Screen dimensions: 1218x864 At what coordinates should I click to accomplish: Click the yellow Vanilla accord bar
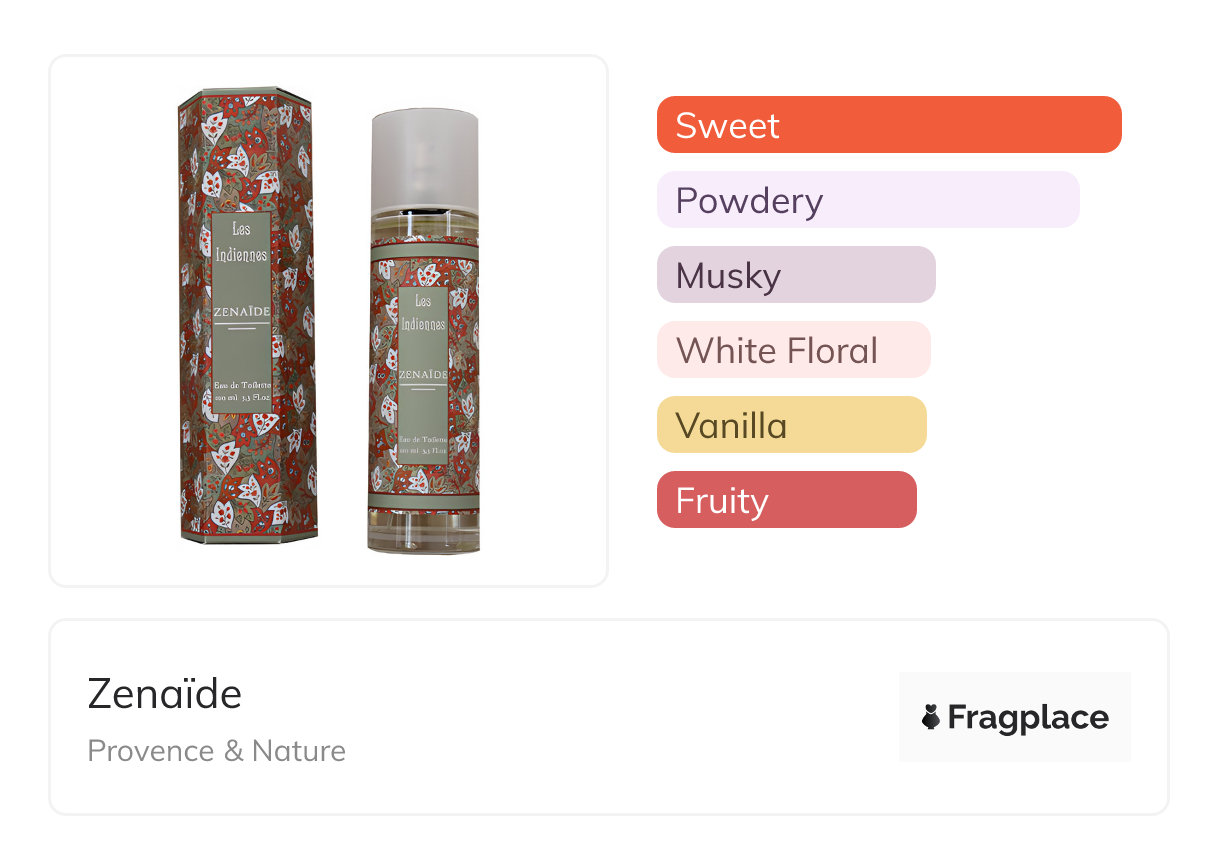click(x=791, y=425)
